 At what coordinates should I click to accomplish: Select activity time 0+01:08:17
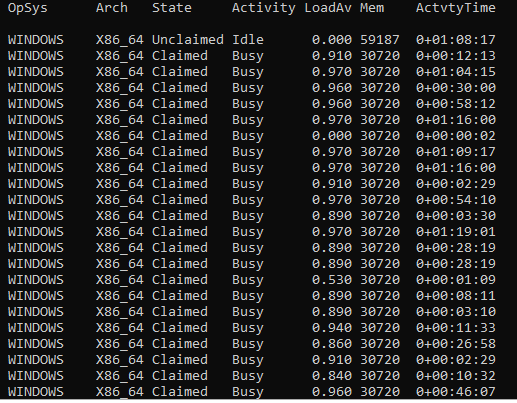point(456,40)
